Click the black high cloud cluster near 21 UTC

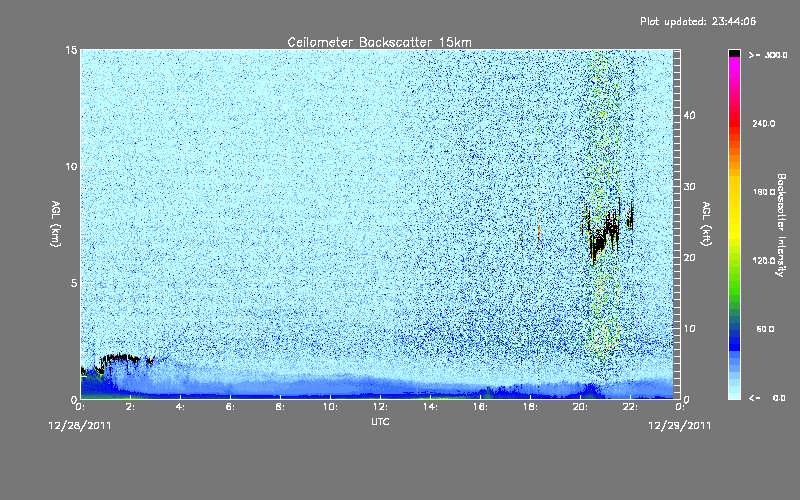[605, 232]
